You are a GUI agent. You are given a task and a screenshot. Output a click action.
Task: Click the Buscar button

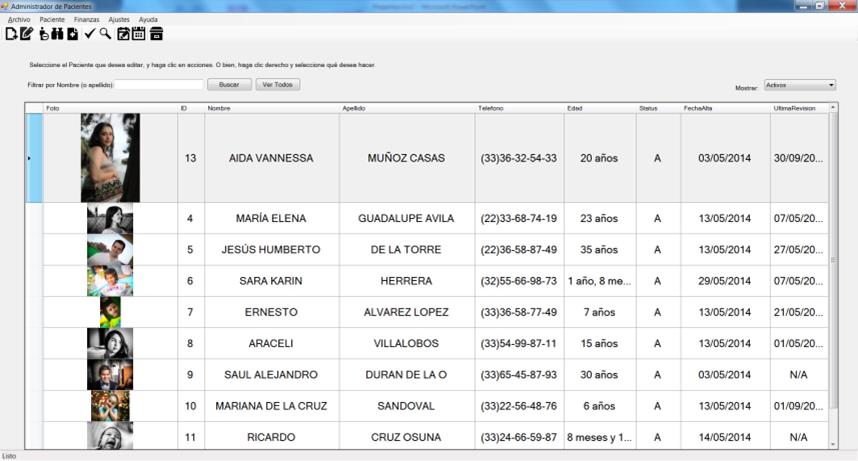click(229, 85)
